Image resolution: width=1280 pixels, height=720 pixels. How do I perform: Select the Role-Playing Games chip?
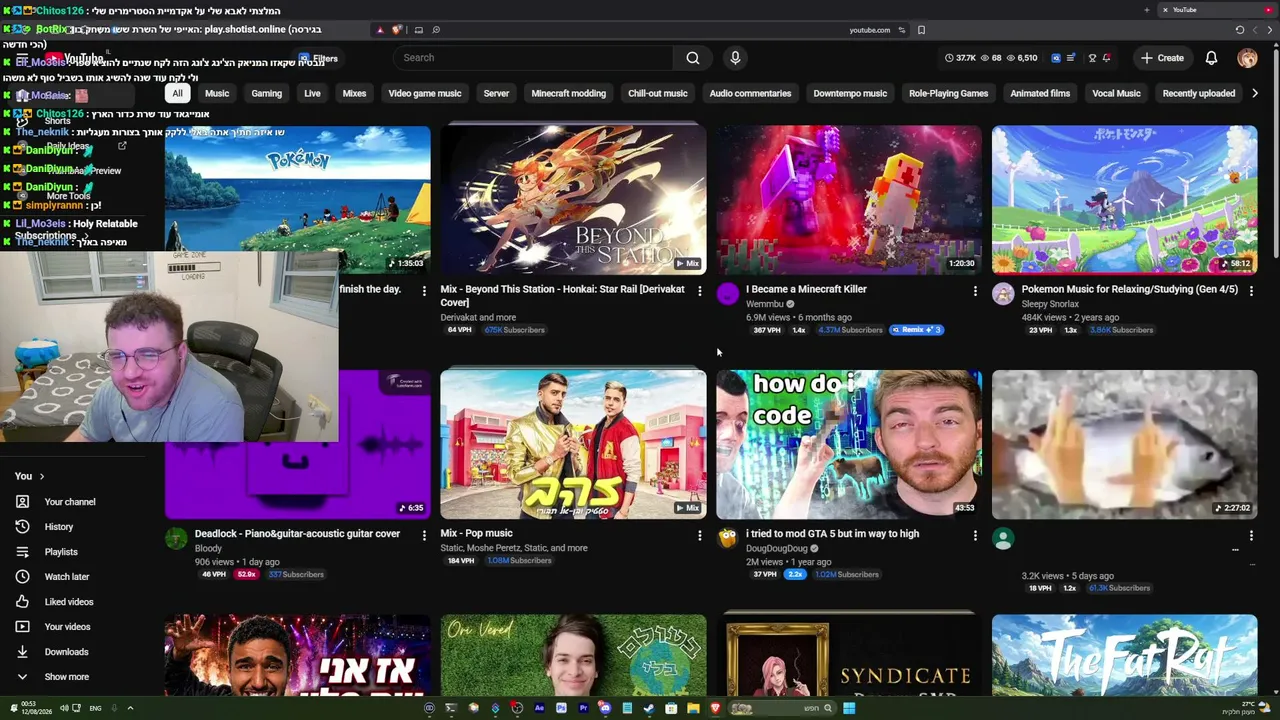coord(948,93)
